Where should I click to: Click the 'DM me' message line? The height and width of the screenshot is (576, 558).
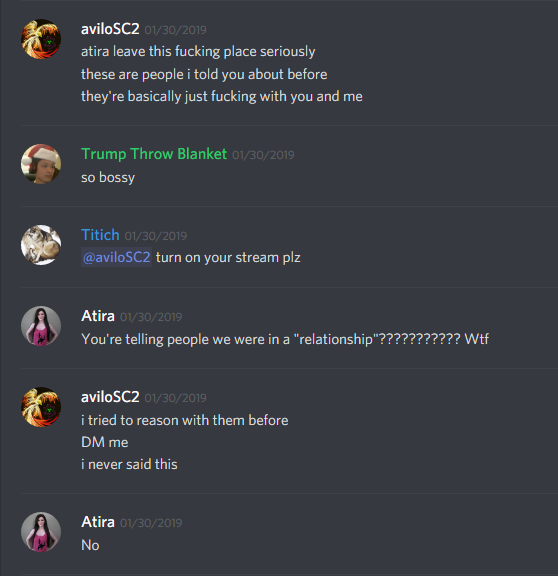click(105, 442)
